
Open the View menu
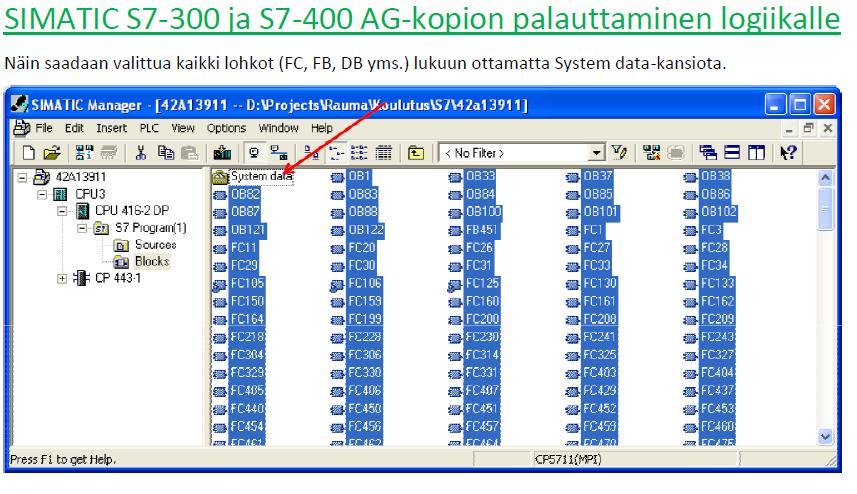point(183,128)
